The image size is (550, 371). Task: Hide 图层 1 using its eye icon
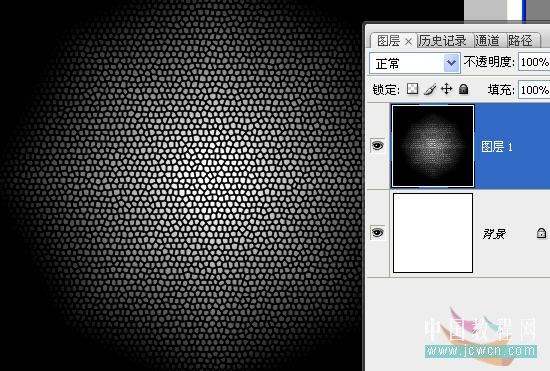point(377,145)
